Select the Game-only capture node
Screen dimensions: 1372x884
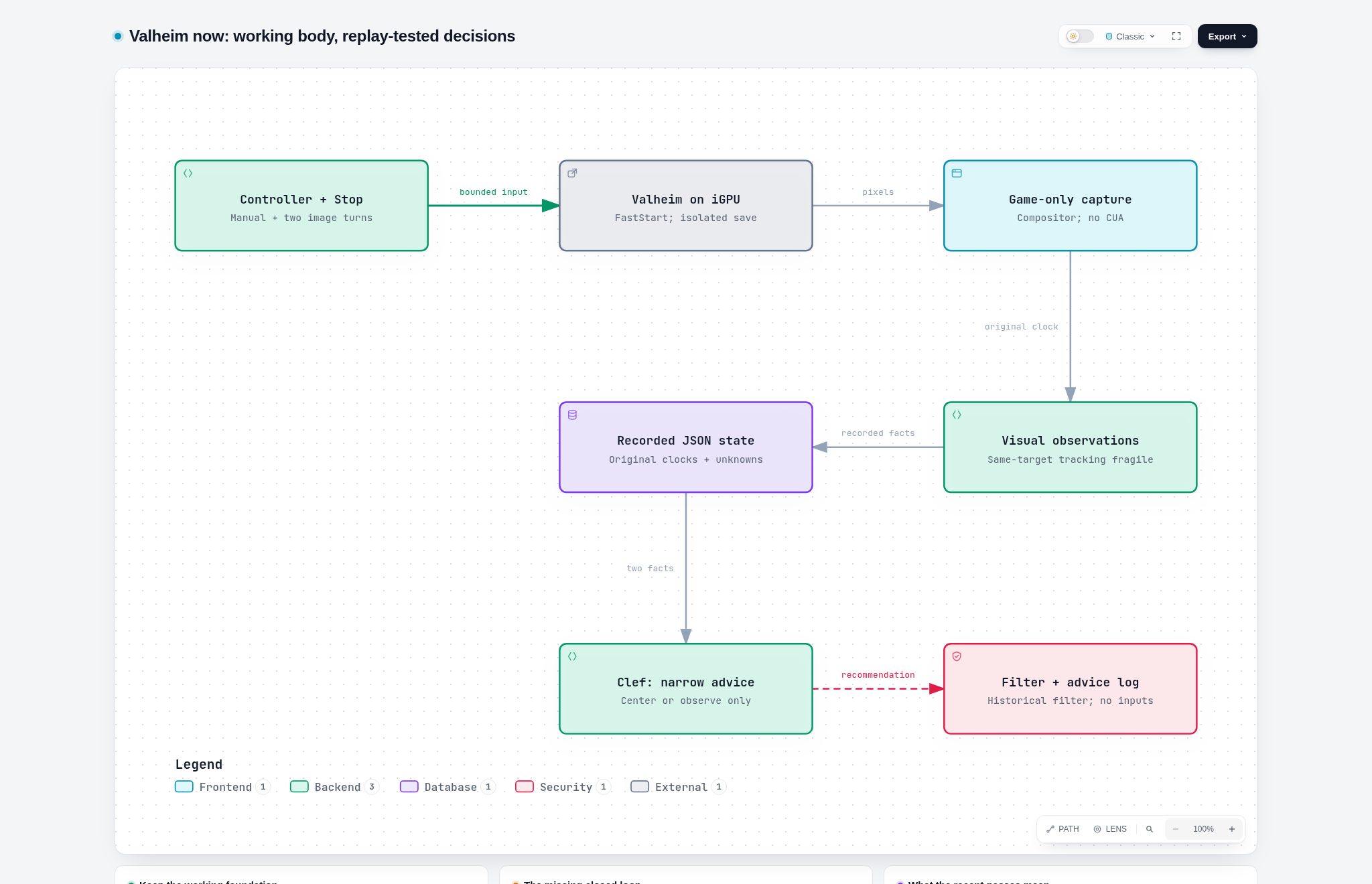click(x=1071, y=206)
